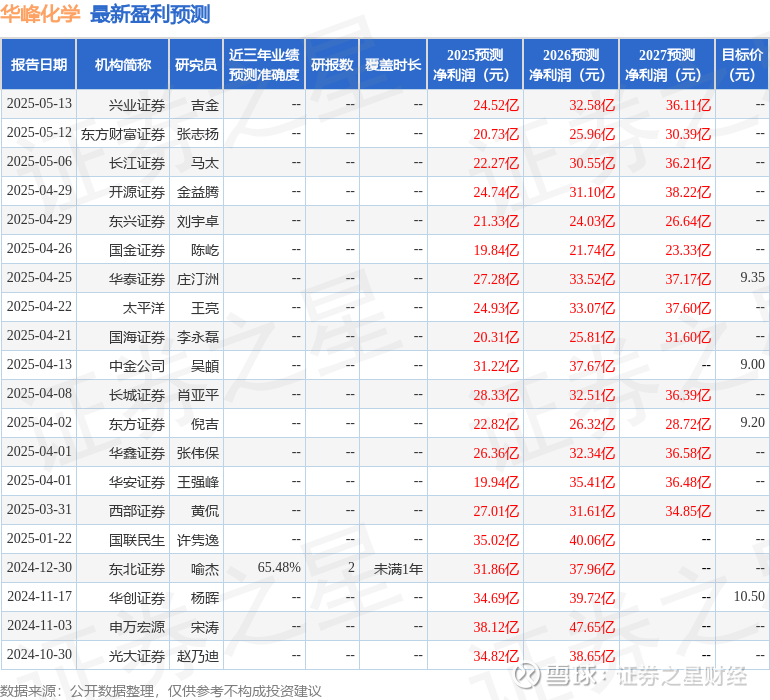The width and height of the screenshot is (770, 700).
Task: Click the 38.22亿 2027 forecast value
Action: (x=688, y=192)
